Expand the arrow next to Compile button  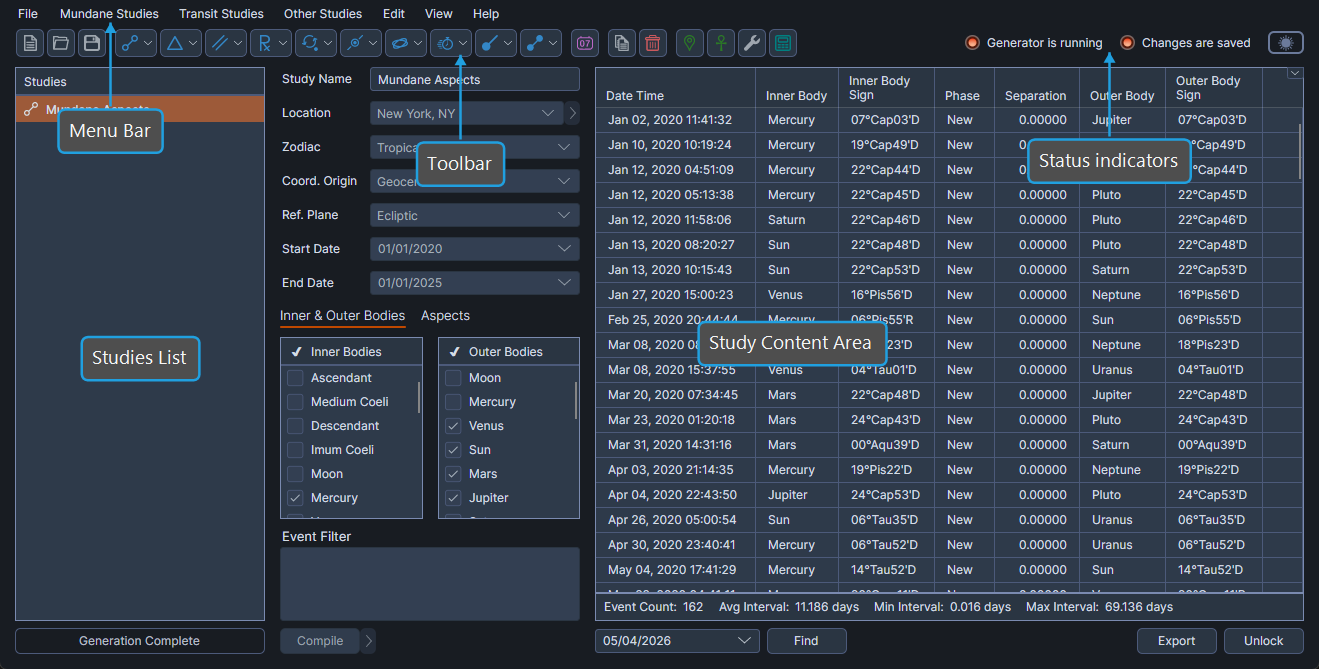coord(368,641)
